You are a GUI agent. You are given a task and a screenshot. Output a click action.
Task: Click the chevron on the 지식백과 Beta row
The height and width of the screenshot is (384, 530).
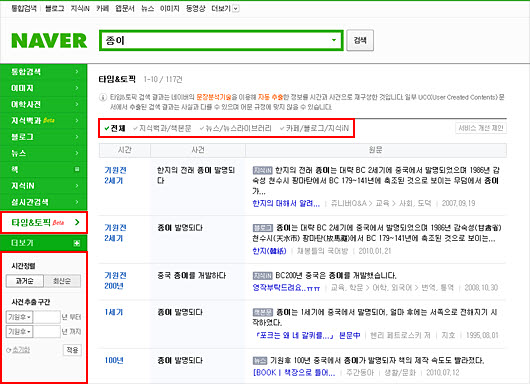(x=77, y=120)
